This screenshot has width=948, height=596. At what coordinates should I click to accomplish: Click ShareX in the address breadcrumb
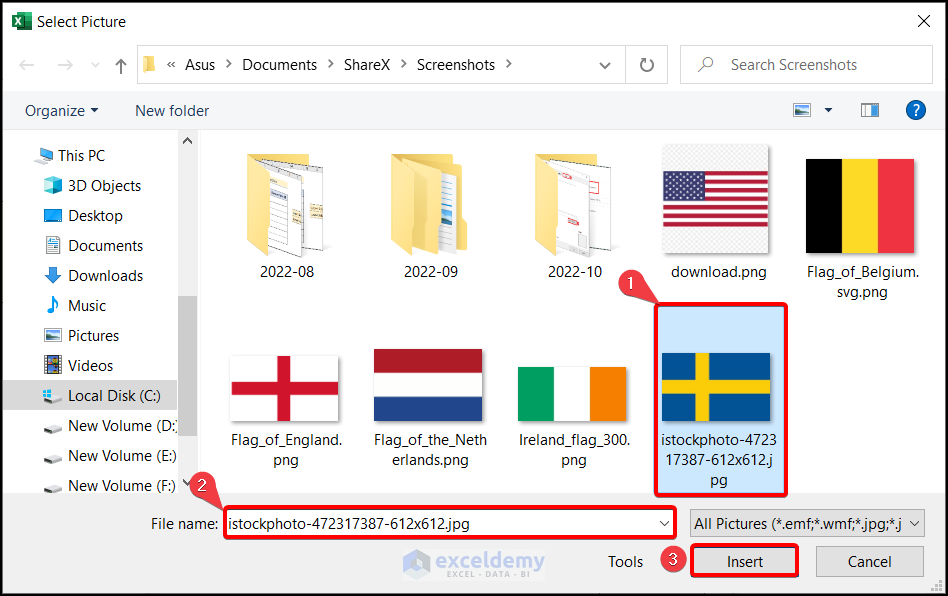click(x=366, y=65)
